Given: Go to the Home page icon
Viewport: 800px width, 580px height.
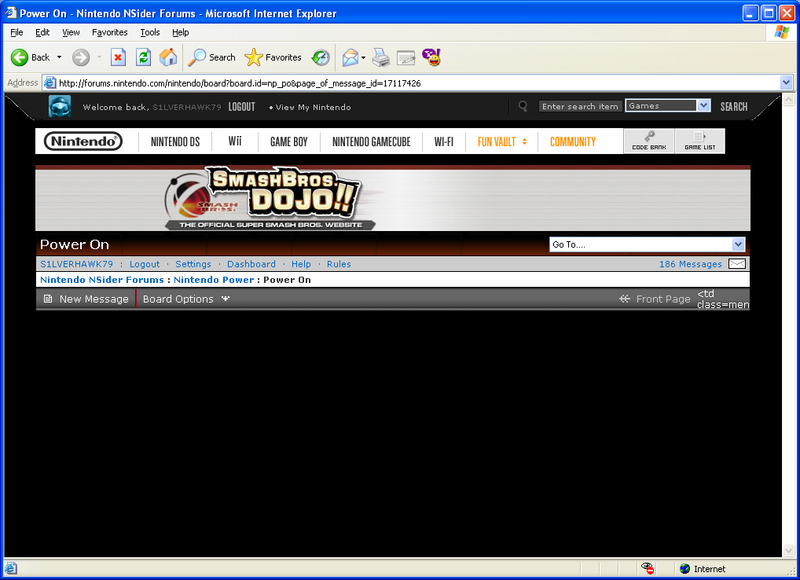Looking at the screenshot, I should (168, 58).
